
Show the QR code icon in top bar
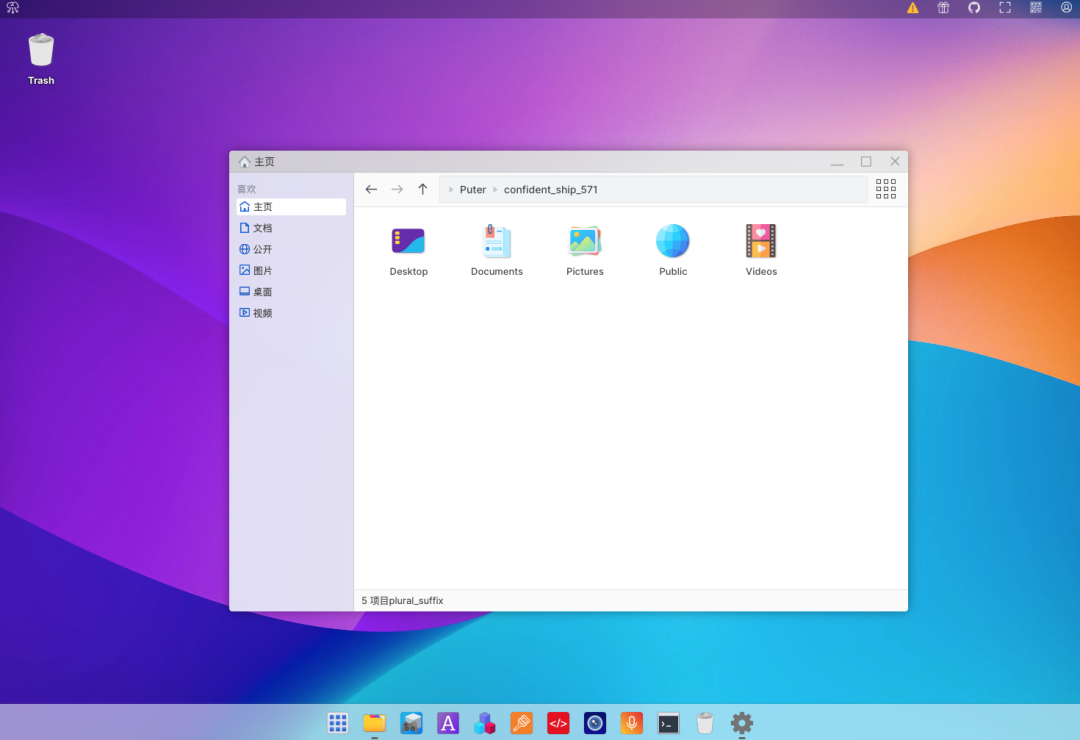click(x=1036, y=8)
